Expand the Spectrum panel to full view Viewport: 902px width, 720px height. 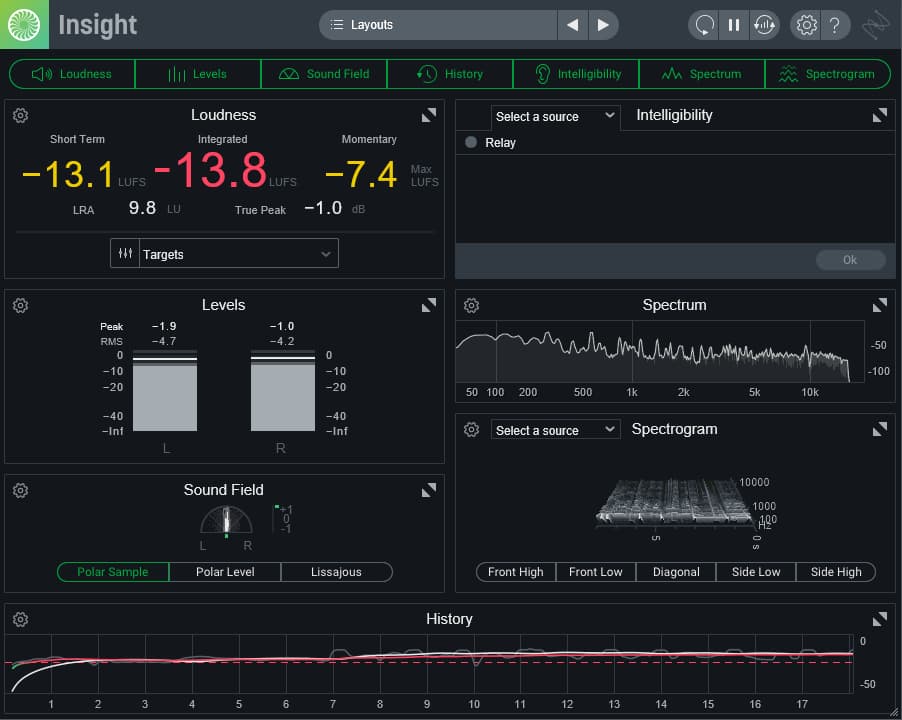(x=880, y=305)
